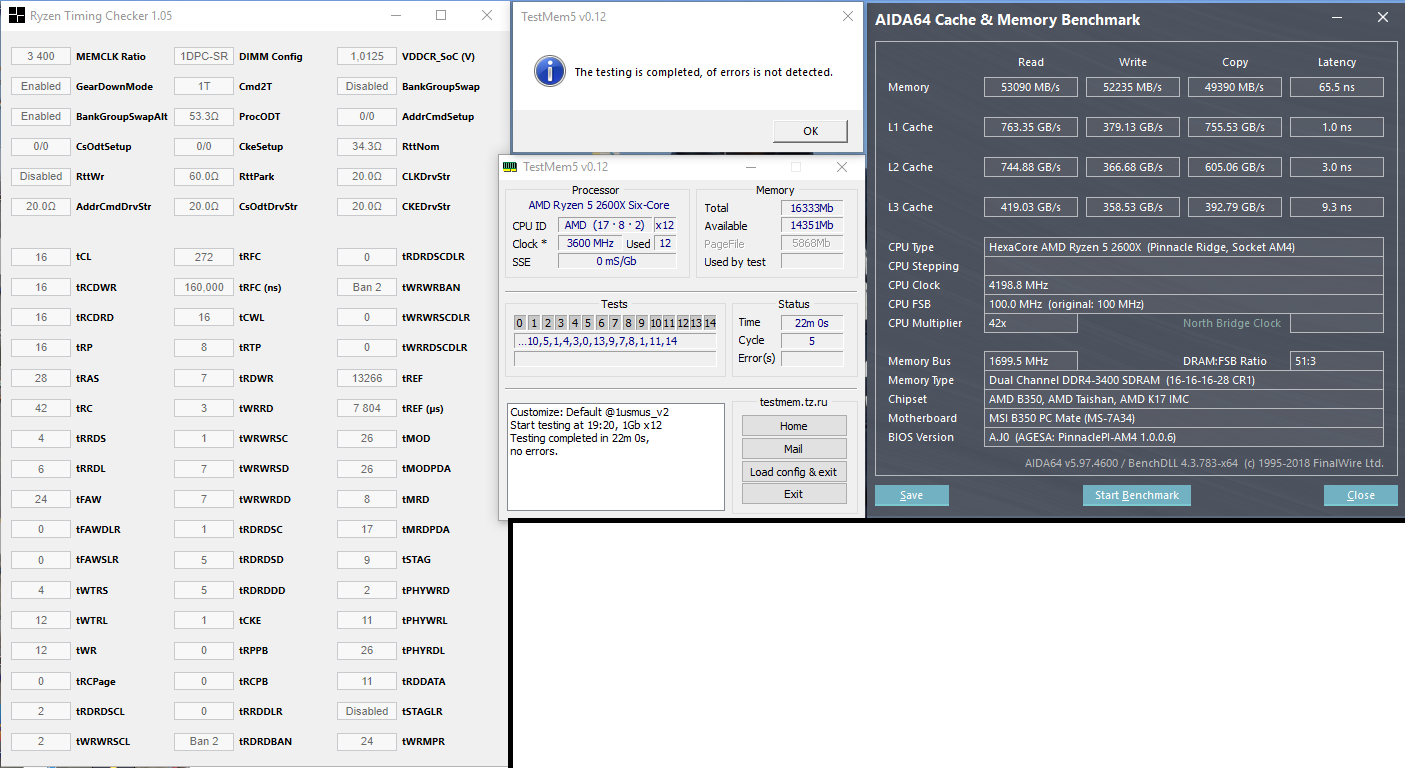Click the VDDCR_SoC voltage field

click(367, 56)
